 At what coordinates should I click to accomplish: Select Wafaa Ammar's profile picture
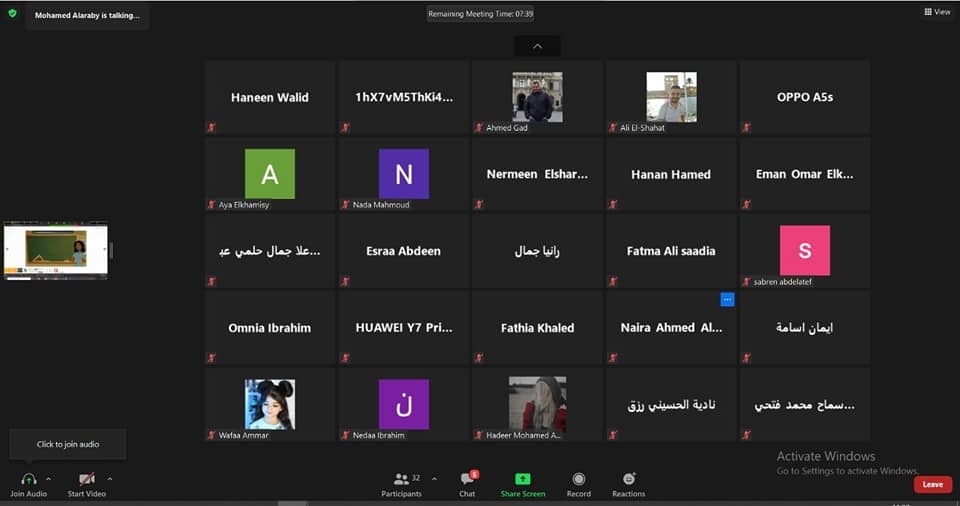click(x=270, y=404)
